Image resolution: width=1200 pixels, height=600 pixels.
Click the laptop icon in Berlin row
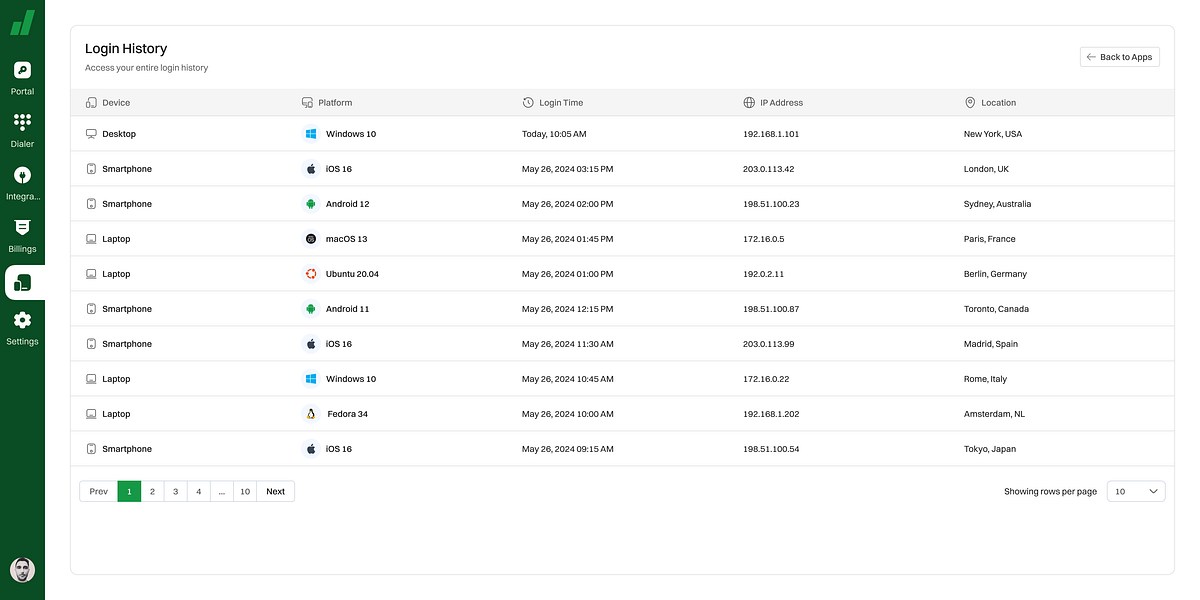(x=91, y=274)
